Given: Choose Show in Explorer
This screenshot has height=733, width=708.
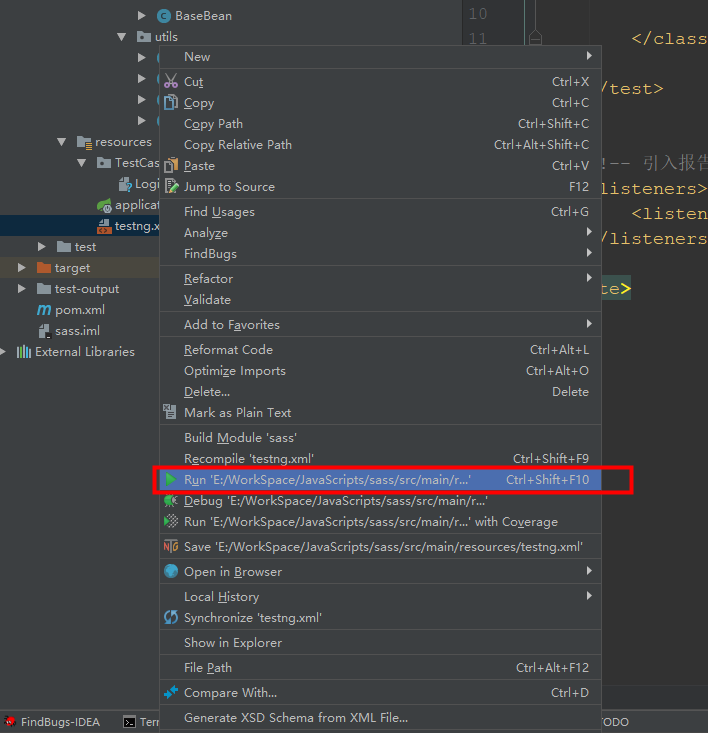Looking at the screenshot, I should tap(380, 642).
